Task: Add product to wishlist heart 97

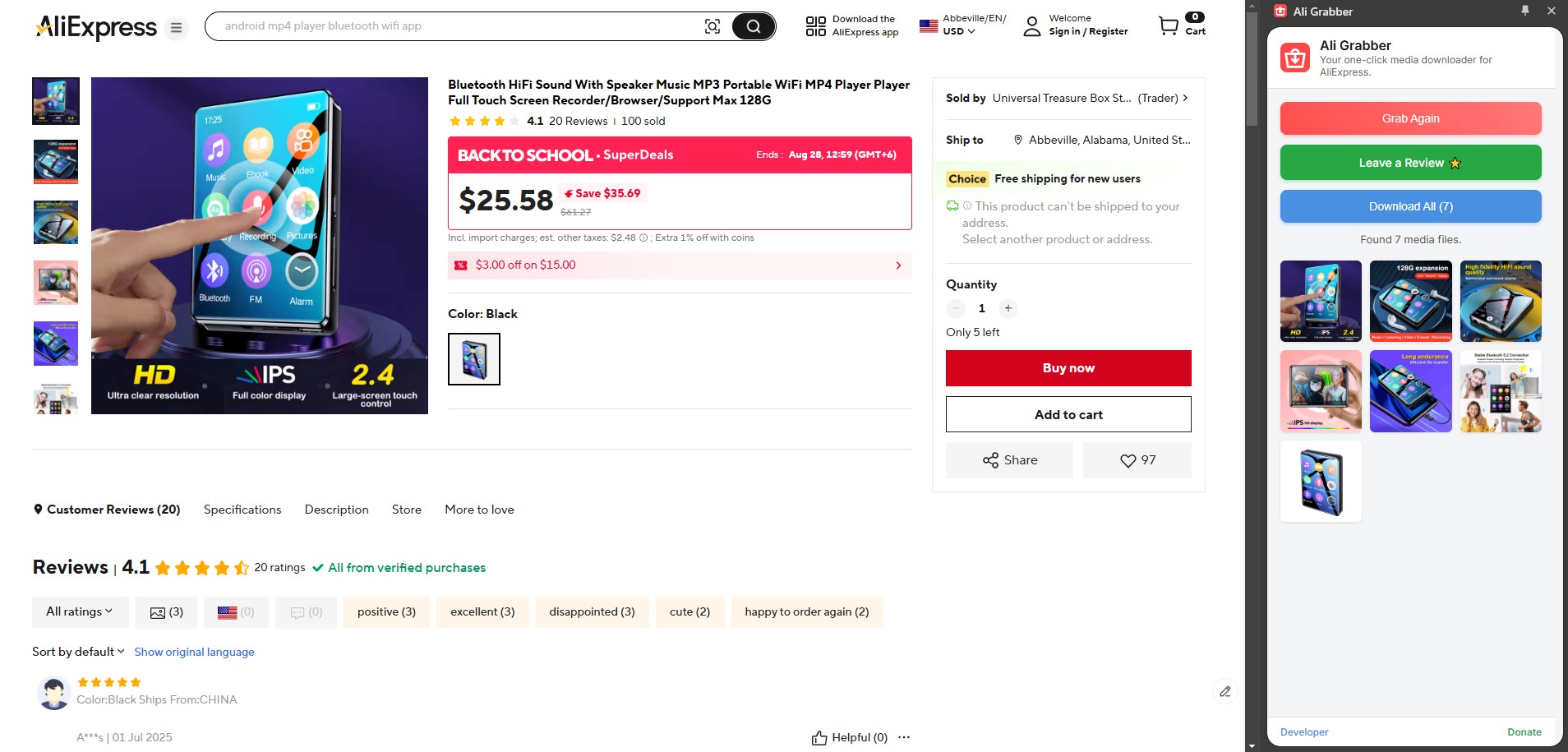Action: (x=1137, y=460)
